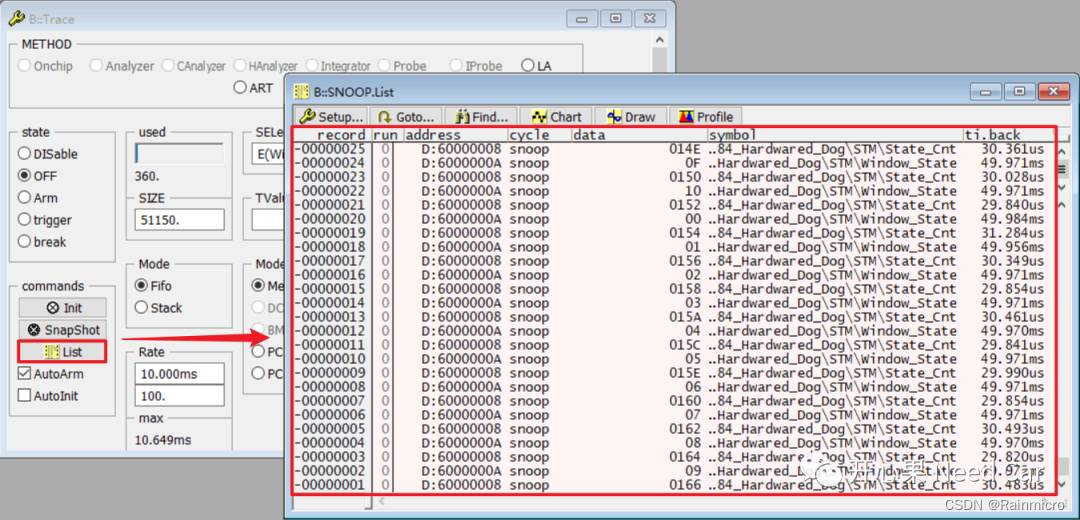The width and height of the screenshot is (1080, 520).
Task: Click the B::Trace window wrench icon
Action: click(17, 19)
